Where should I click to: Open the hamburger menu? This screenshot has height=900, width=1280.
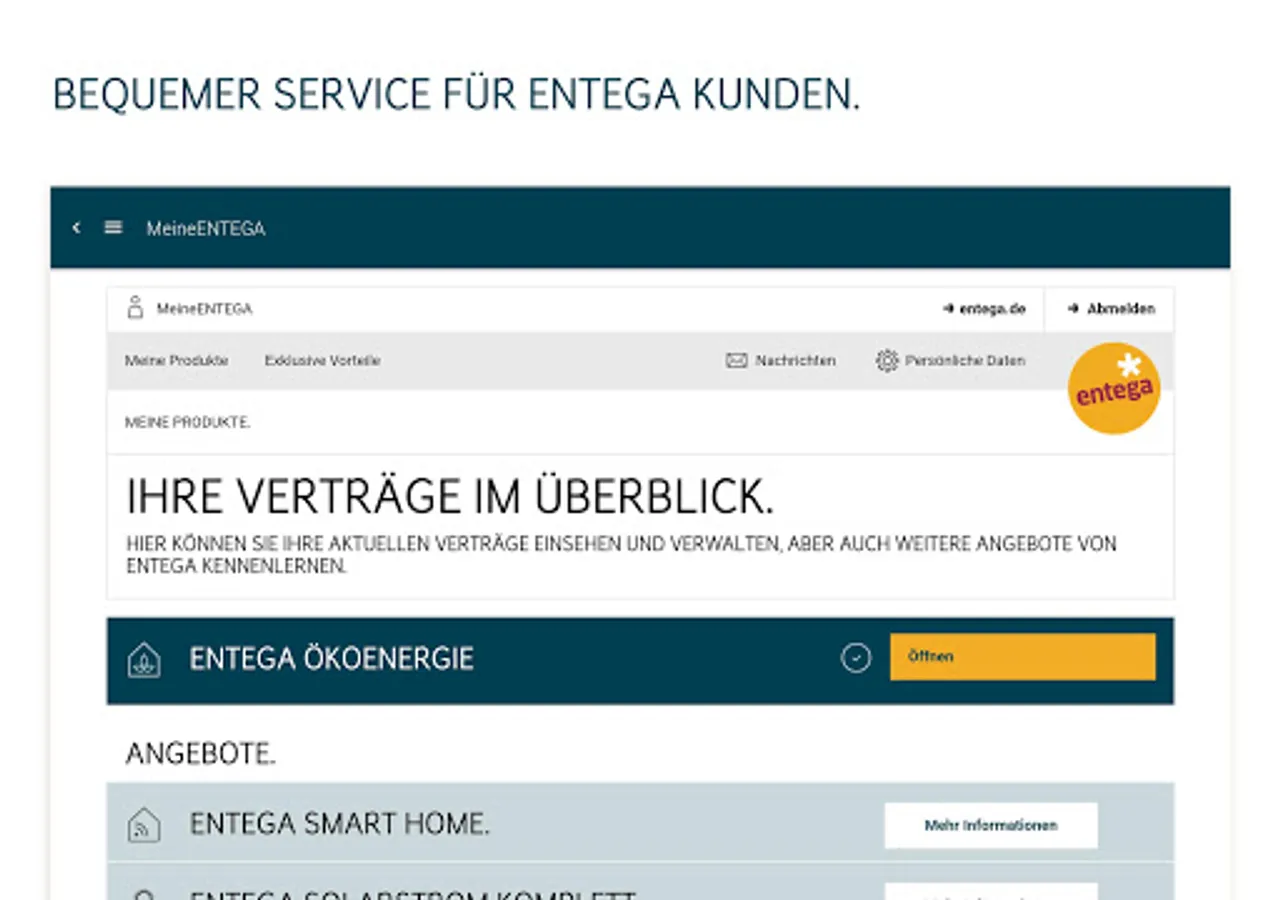point(113,228)
